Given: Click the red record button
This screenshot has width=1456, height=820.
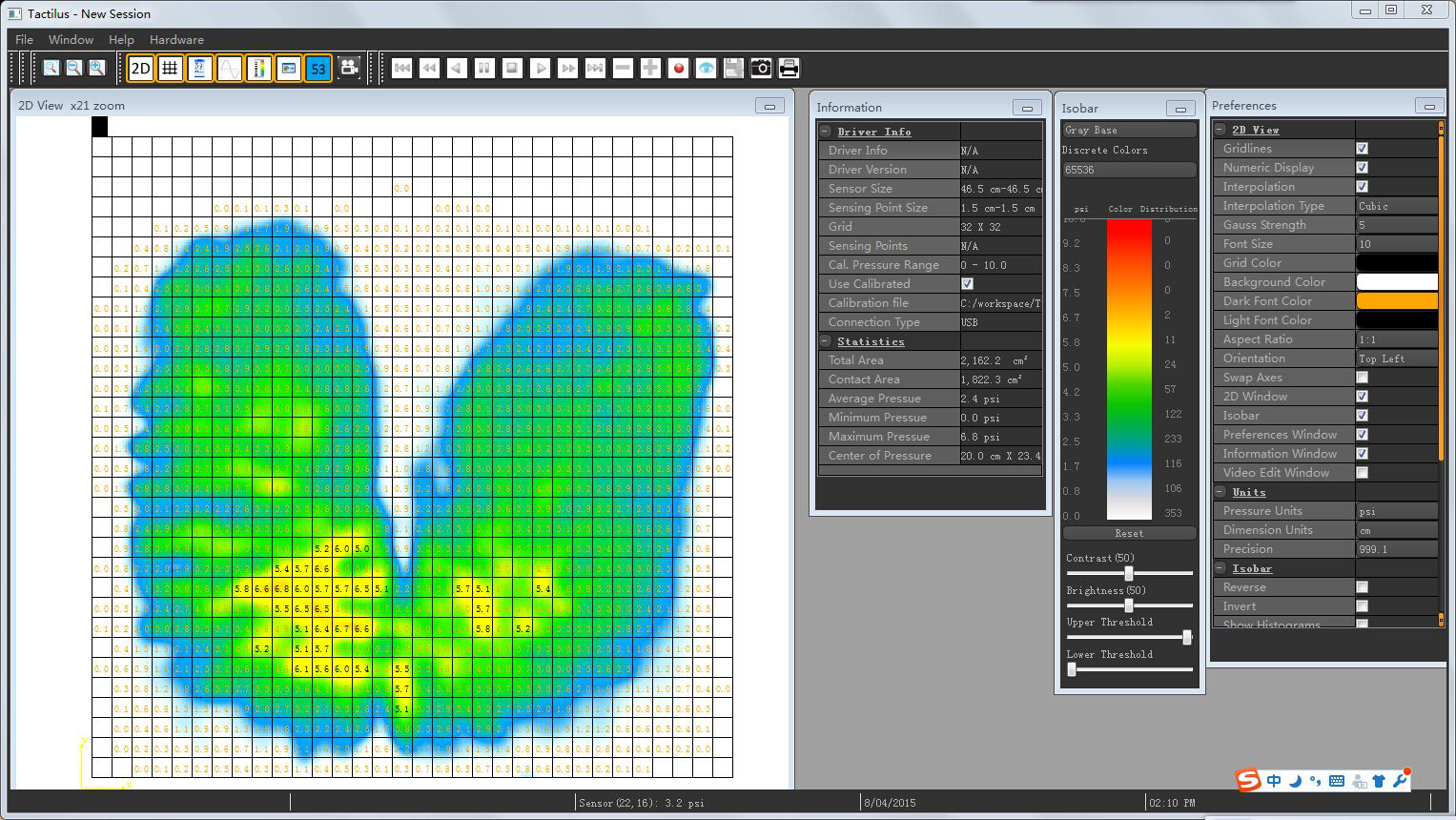Looking at the screenshot, I should click(x=678, y=69).
